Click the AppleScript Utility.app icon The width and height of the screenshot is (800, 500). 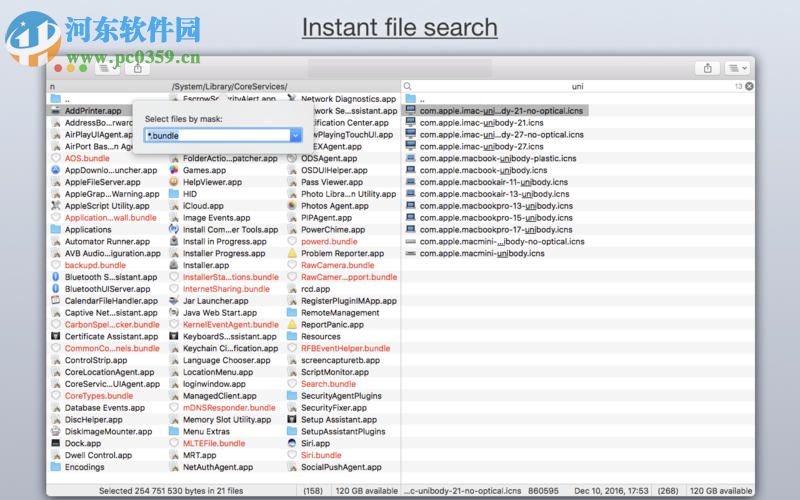[56, 206]
